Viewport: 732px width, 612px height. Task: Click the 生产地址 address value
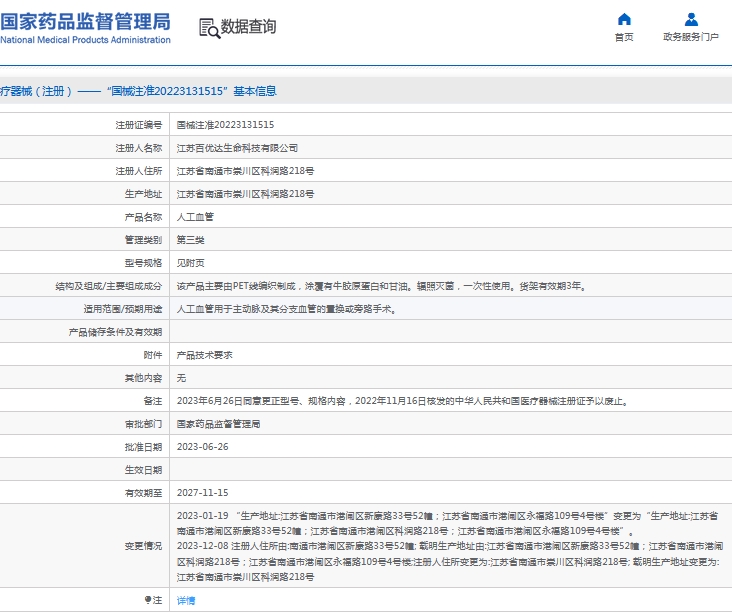pyautogui.click(x=245, y=194)
